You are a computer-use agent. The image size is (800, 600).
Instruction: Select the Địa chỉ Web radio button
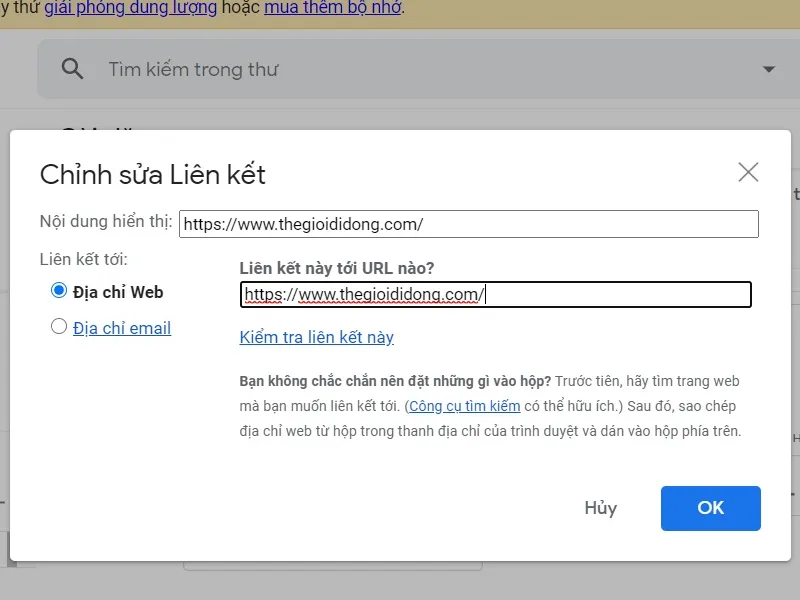pos(58,291)
